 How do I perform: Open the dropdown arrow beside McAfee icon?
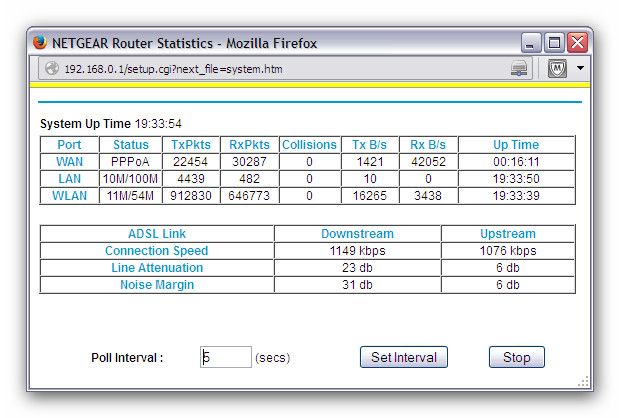pos(580,68)
